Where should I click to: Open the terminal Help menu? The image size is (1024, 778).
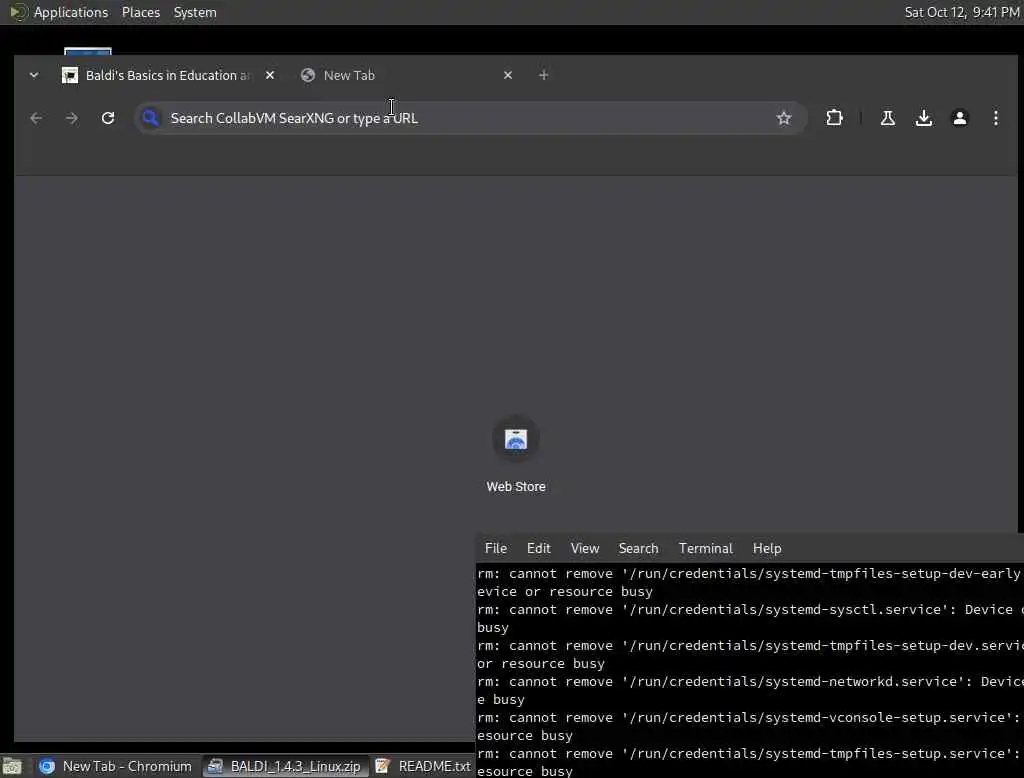pos(767,548)
